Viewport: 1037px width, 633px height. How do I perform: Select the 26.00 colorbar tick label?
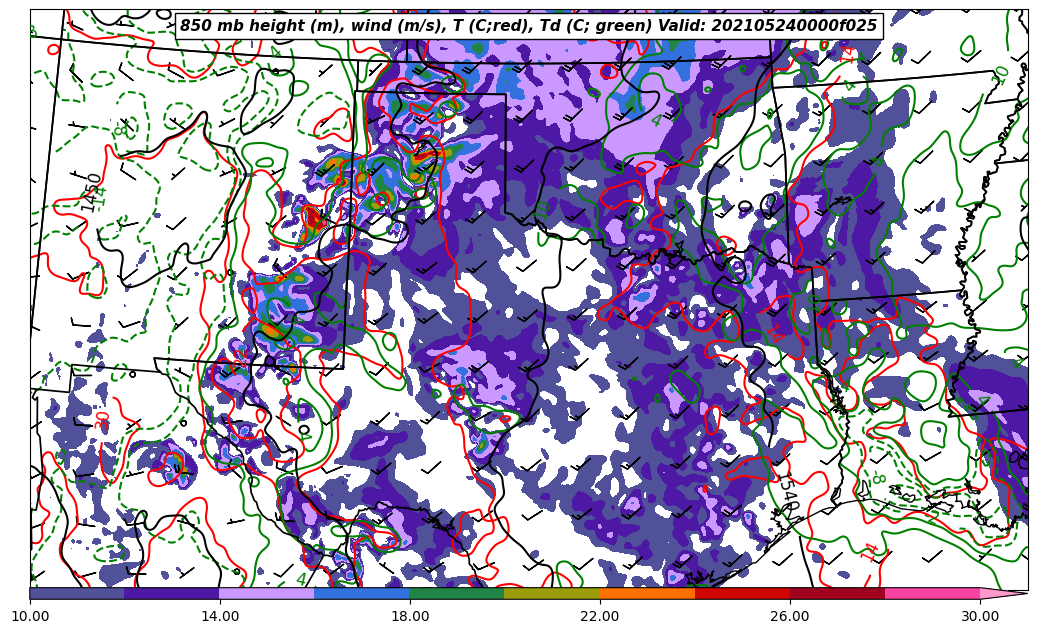pos(790,616)
